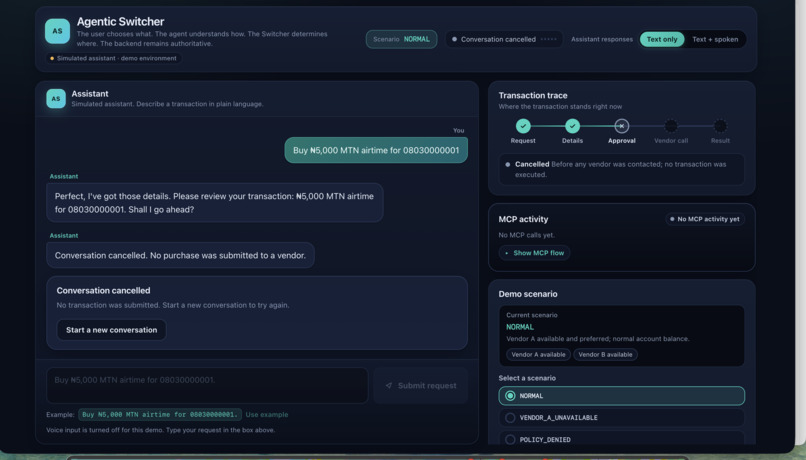Click the Conversation cancelled status pill
This screenshot has width=806, height=460.
pyautogui.click(x=504, y=39)
